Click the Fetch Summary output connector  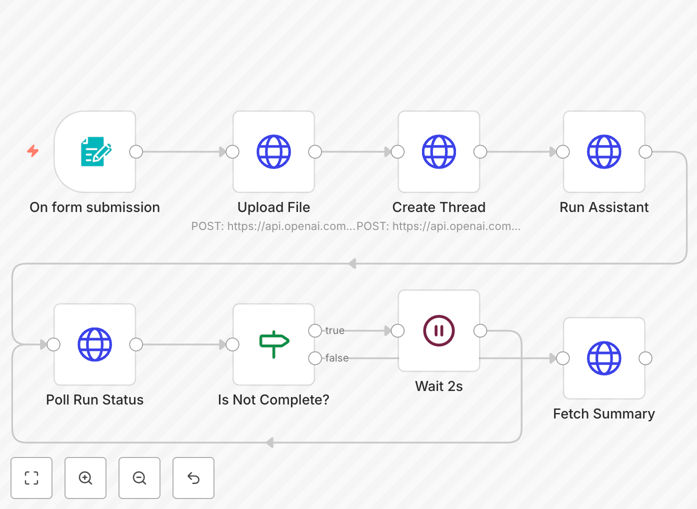tap(645, 358)
